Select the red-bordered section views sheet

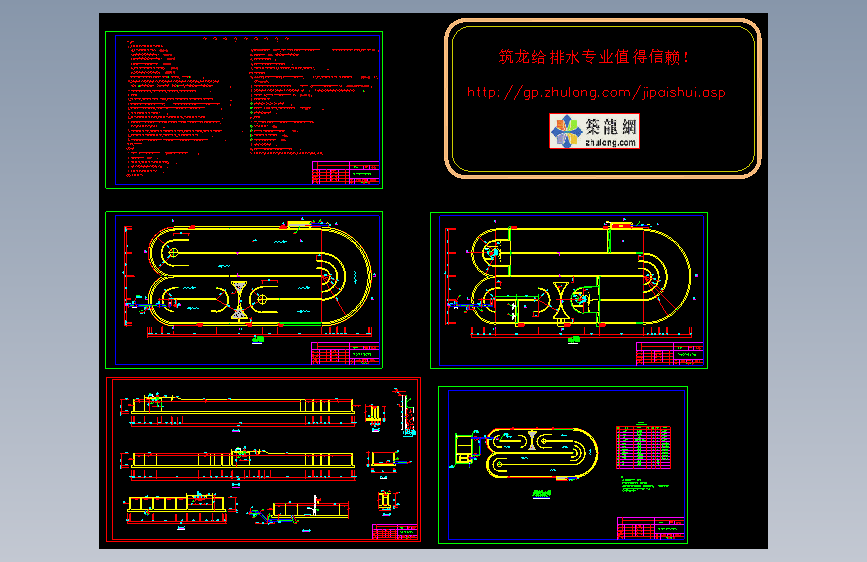click(264, 460)
